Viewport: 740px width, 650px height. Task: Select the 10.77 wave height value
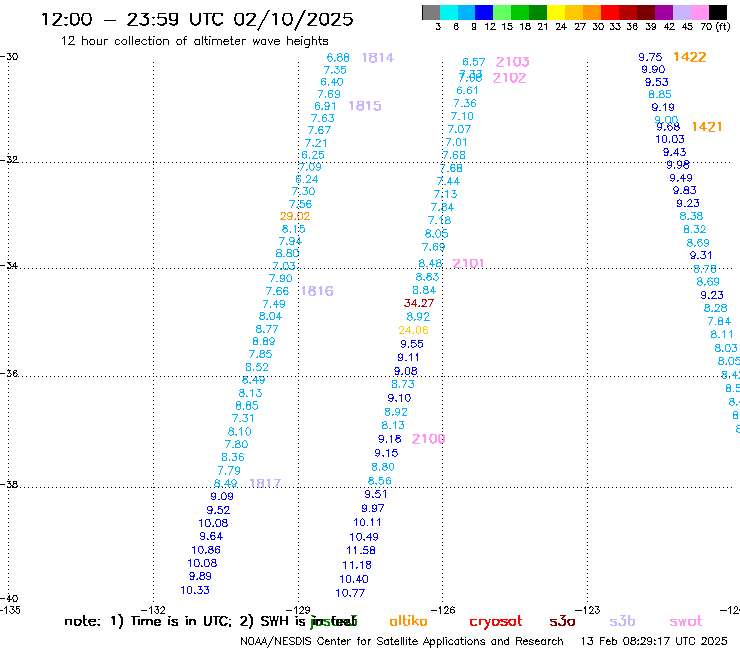350,593
